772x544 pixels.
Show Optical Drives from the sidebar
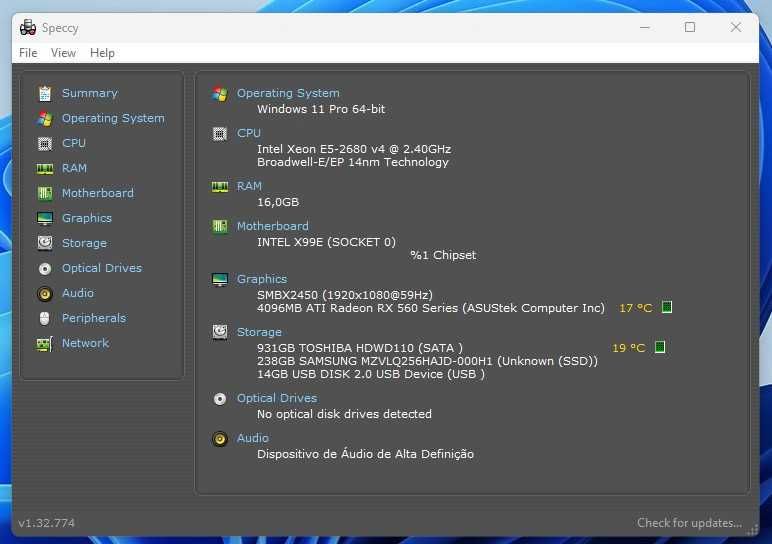click(102, 268)
